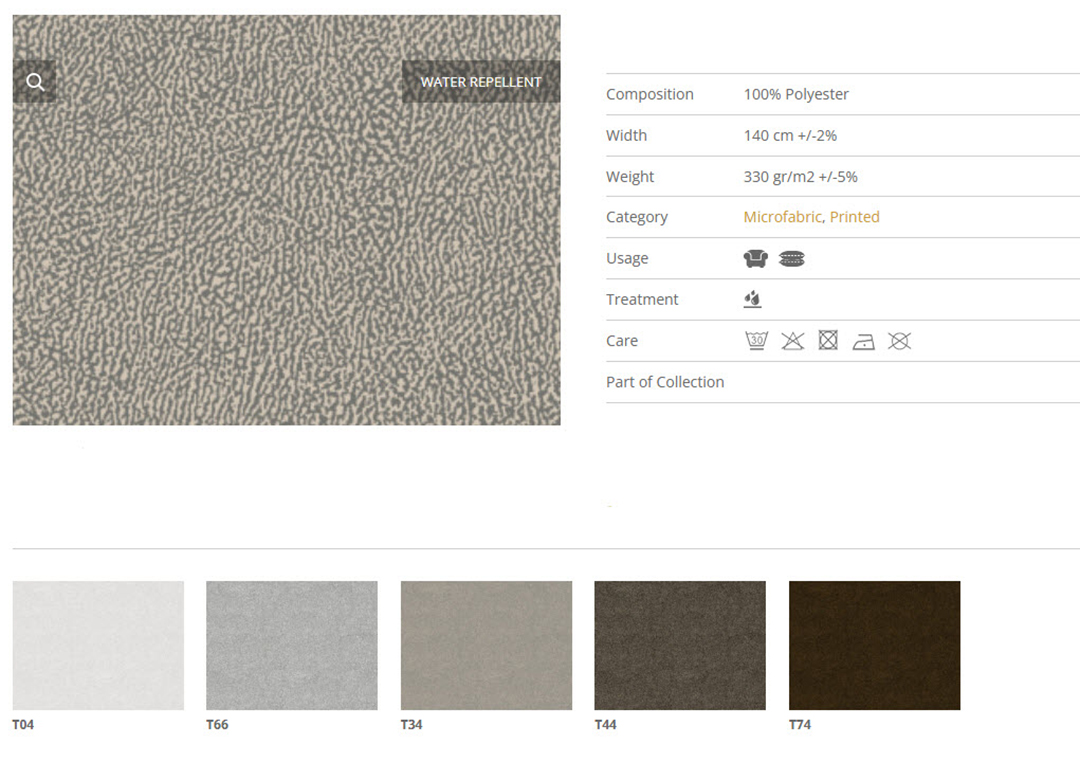This screenshot has height=762, width=1080.
Task: Click the water droplets treatment icon
Action: 753,300
